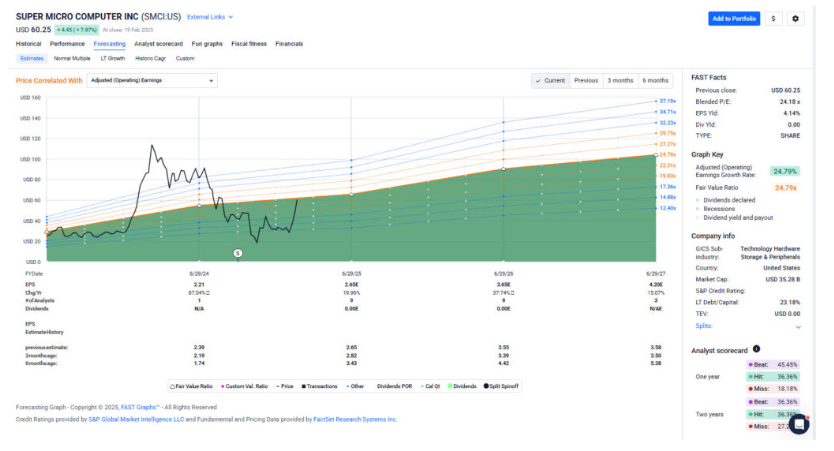Screen dimensions: 834x451
Task: Click 37.19x multiple line label
Action: click(668, 101)
